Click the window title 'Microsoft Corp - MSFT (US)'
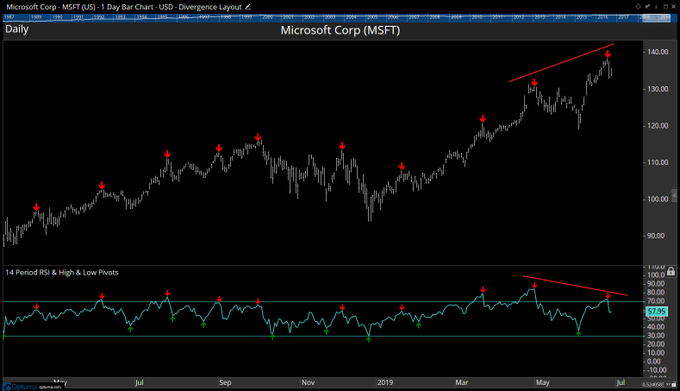 pos(51,7)
